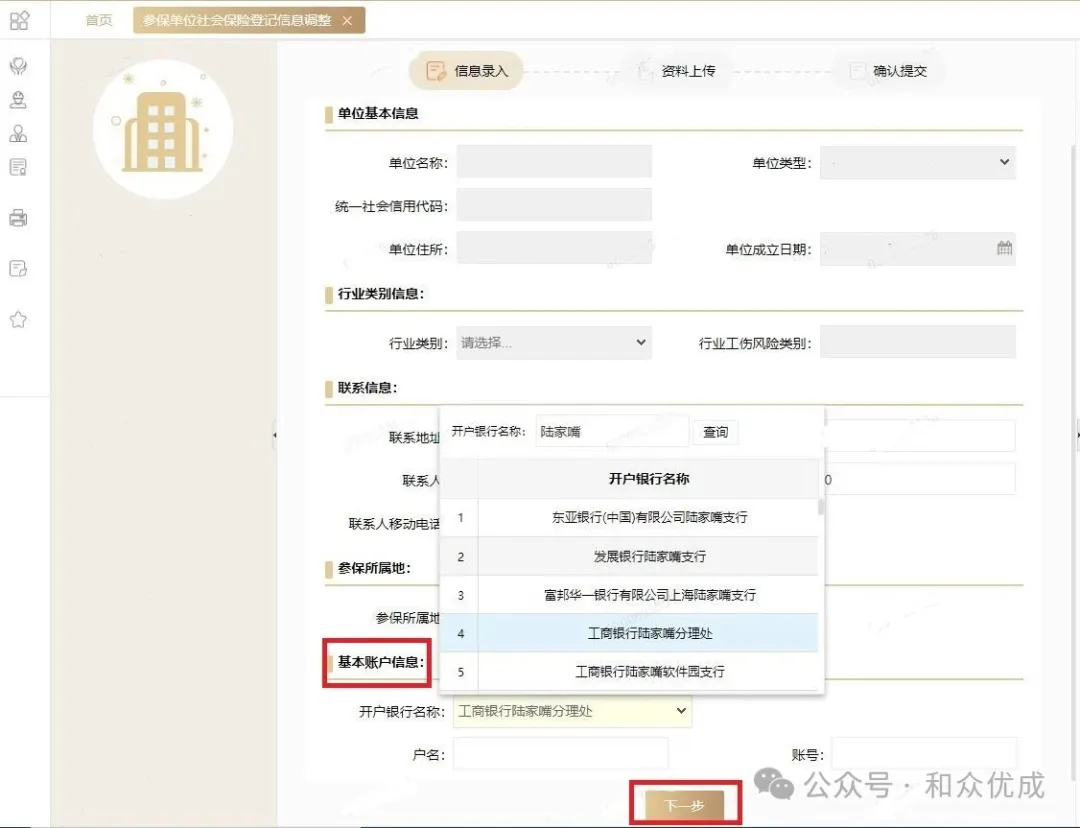Open the apps grid menu at top left

tap(21, 18)
